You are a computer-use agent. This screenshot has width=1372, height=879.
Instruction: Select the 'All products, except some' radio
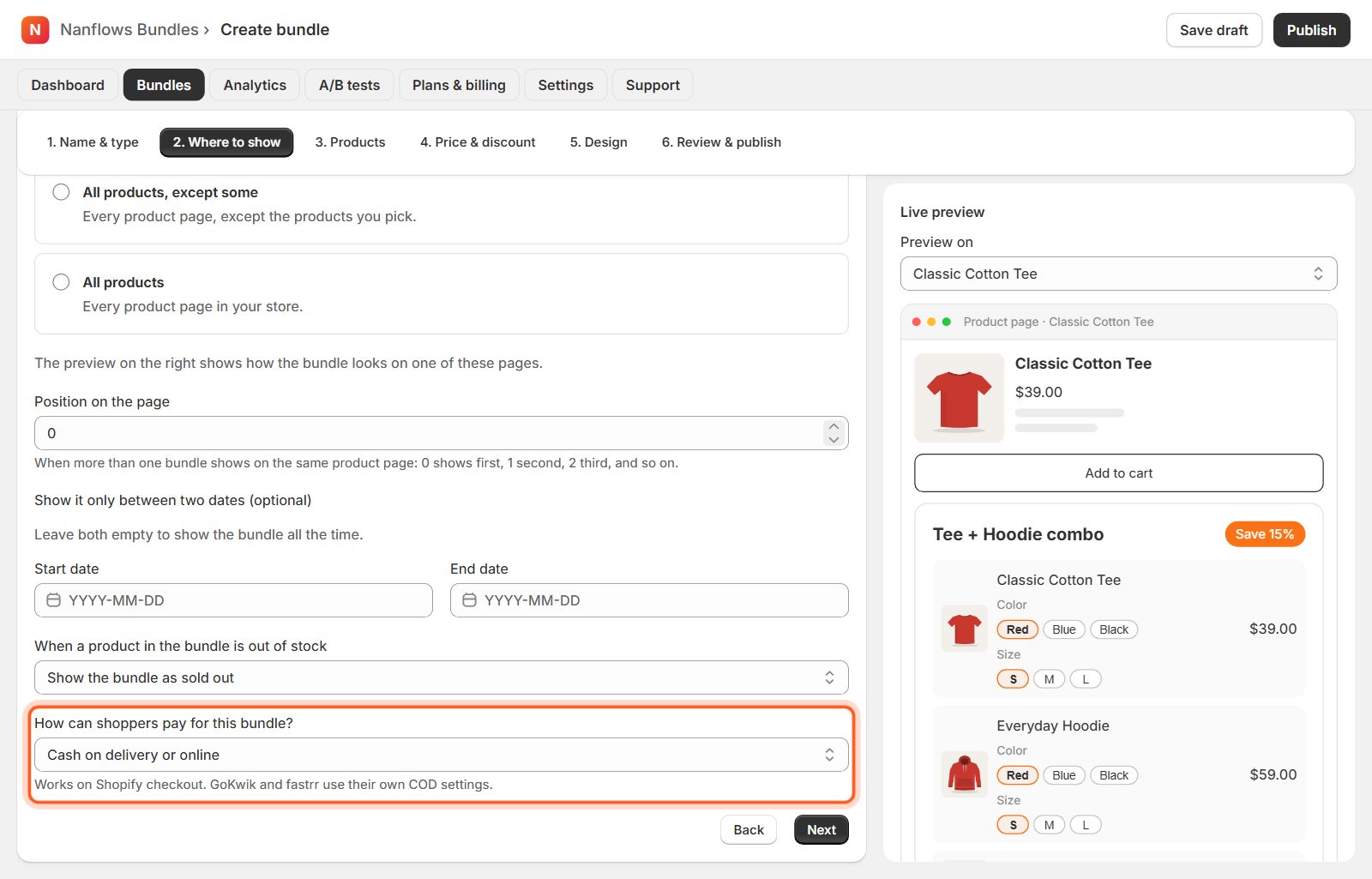point(61,192)
